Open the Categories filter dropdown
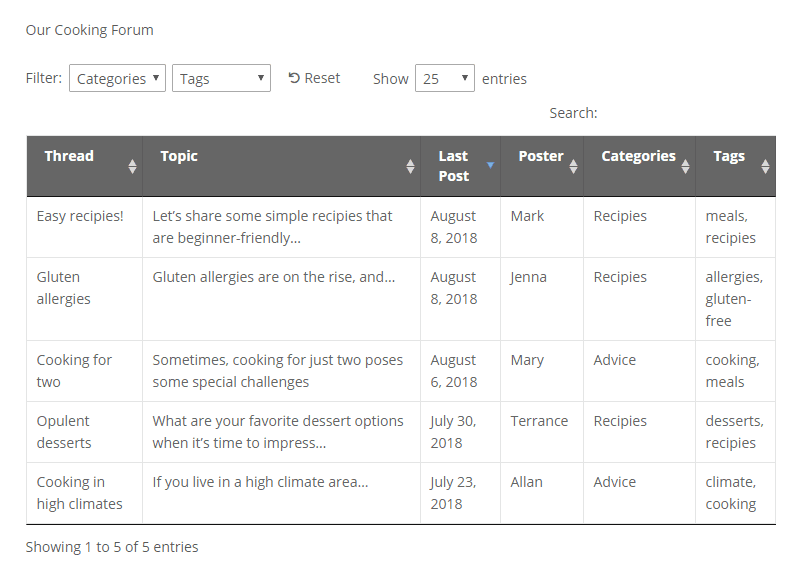This screenshot has width=802, height=578. [x=117, y=77]
